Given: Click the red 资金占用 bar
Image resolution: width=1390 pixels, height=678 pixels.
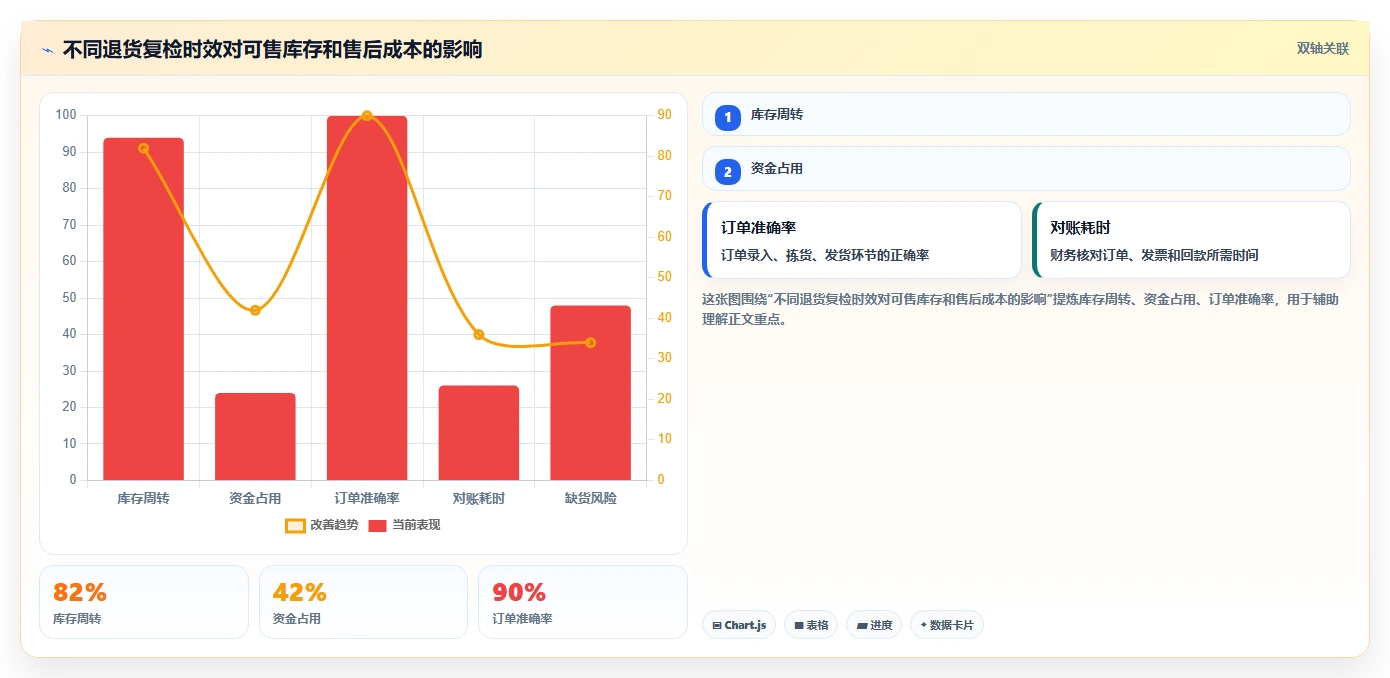Looking at the screenshot, I should coord(255,437).
